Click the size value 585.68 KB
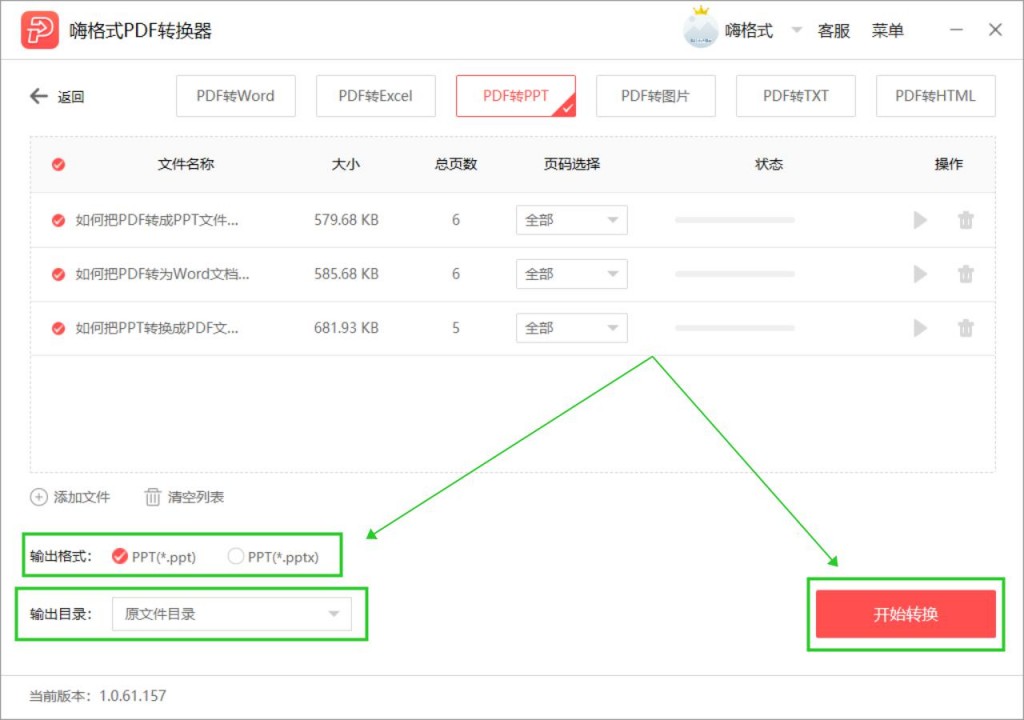Image resolution: width=1024 pixels, height=720 pixels. click(346, 274)
